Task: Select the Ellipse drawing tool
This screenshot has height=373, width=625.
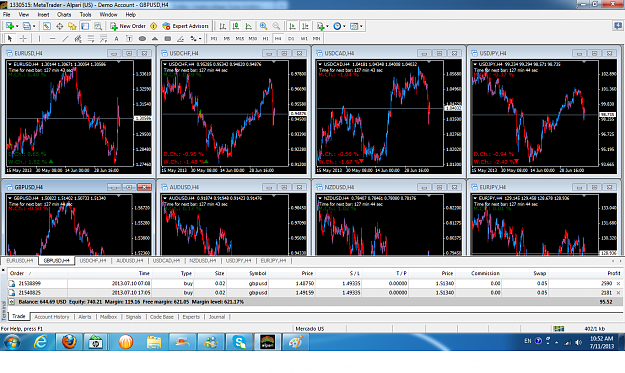Action: (x=142, y=39)
